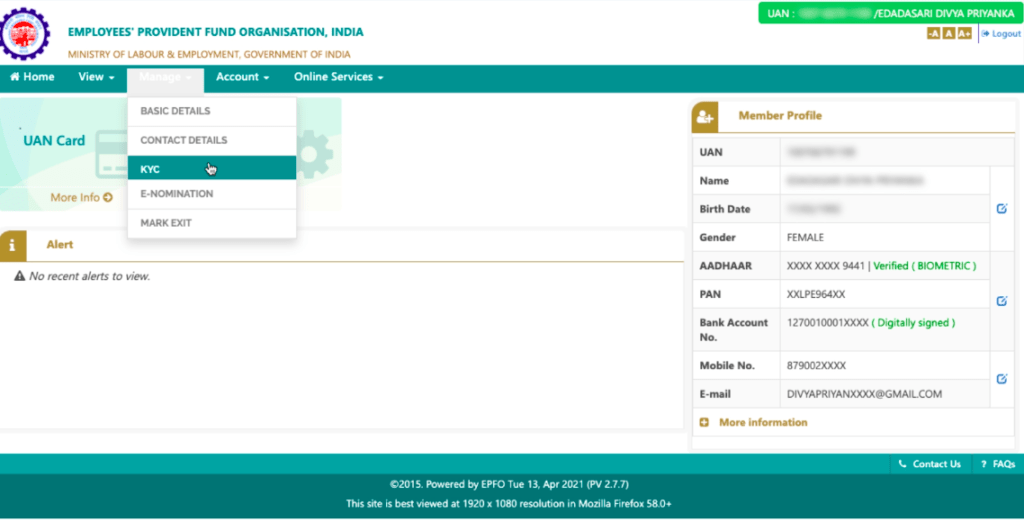Click the Powered by EPFO footer text
1024x522 pixels.
509,485
